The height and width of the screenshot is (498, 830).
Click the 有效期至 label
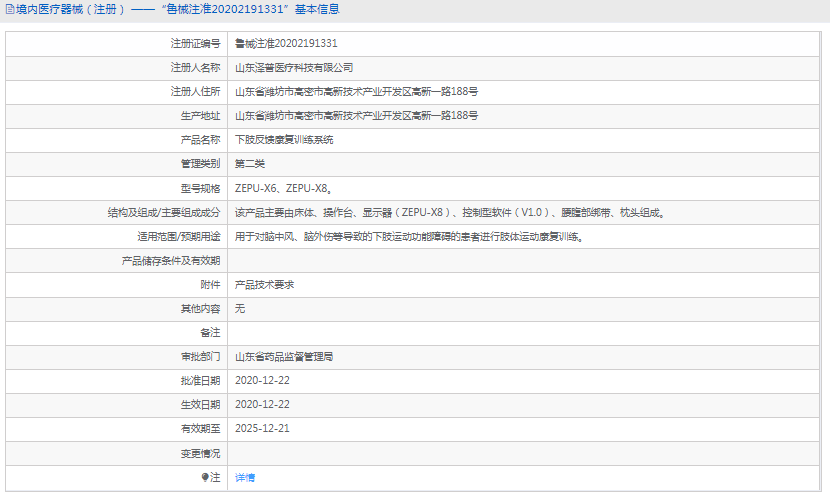200,428
